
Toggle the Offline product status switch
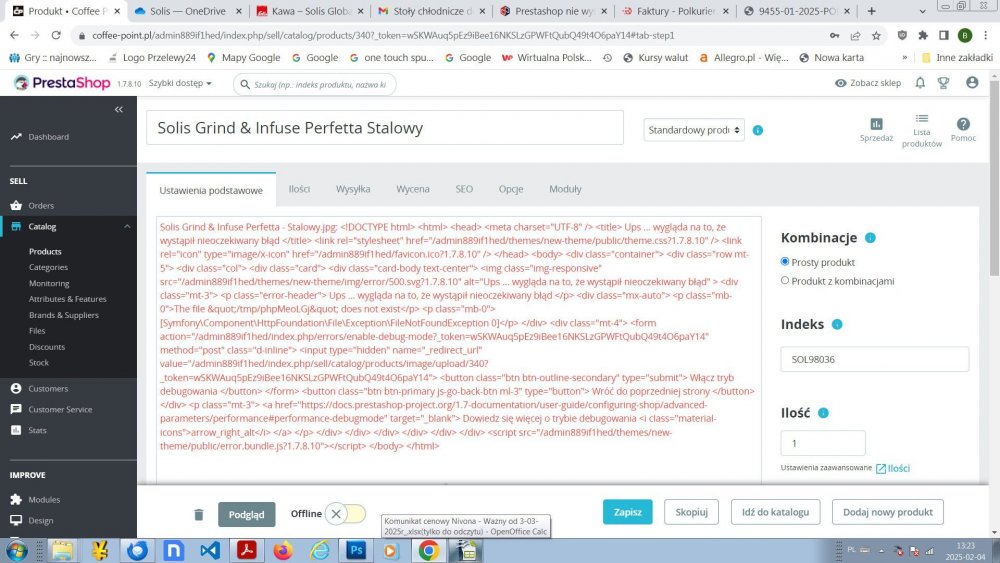(x=345, y=514)
